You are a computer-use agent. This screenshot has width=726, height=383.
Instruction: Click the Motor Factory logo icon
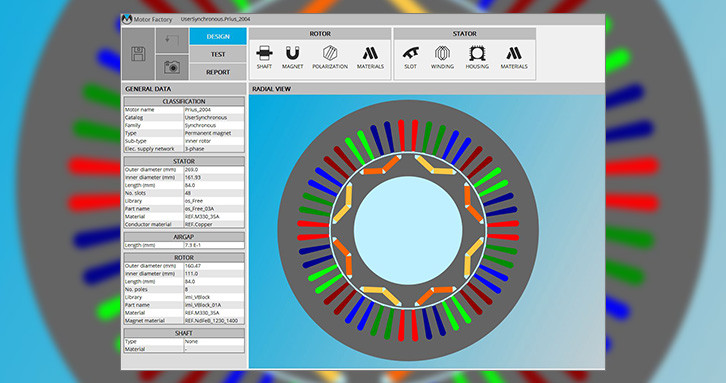pyautogui.click(x=127, y=19)
